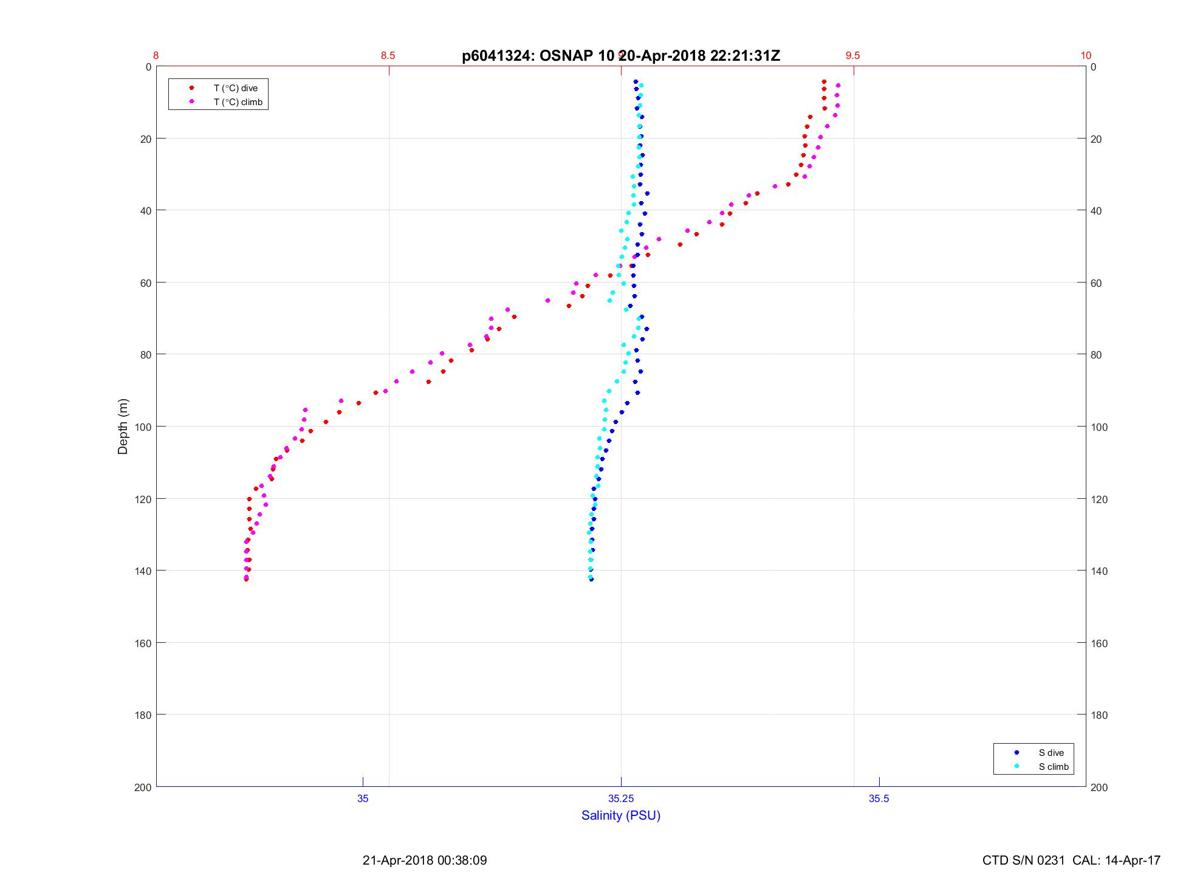Click the 8.5 temperature tick label on top axis
Image resolution: width=1200 pixels, height=885 pixels.
pos(388,56)
